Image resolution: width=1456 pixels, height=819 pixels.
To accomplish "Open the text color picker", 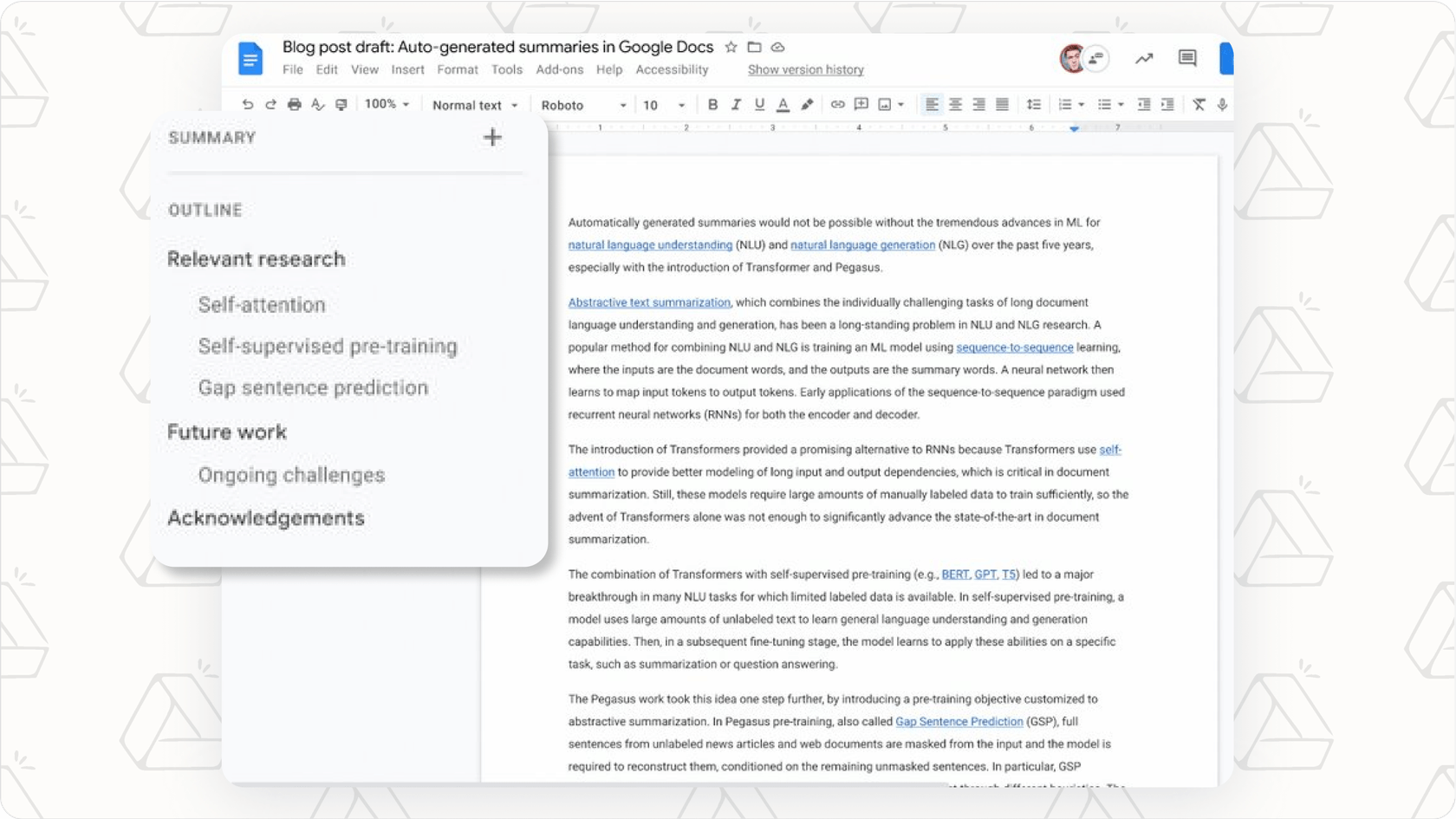I will tap(783, 104).
